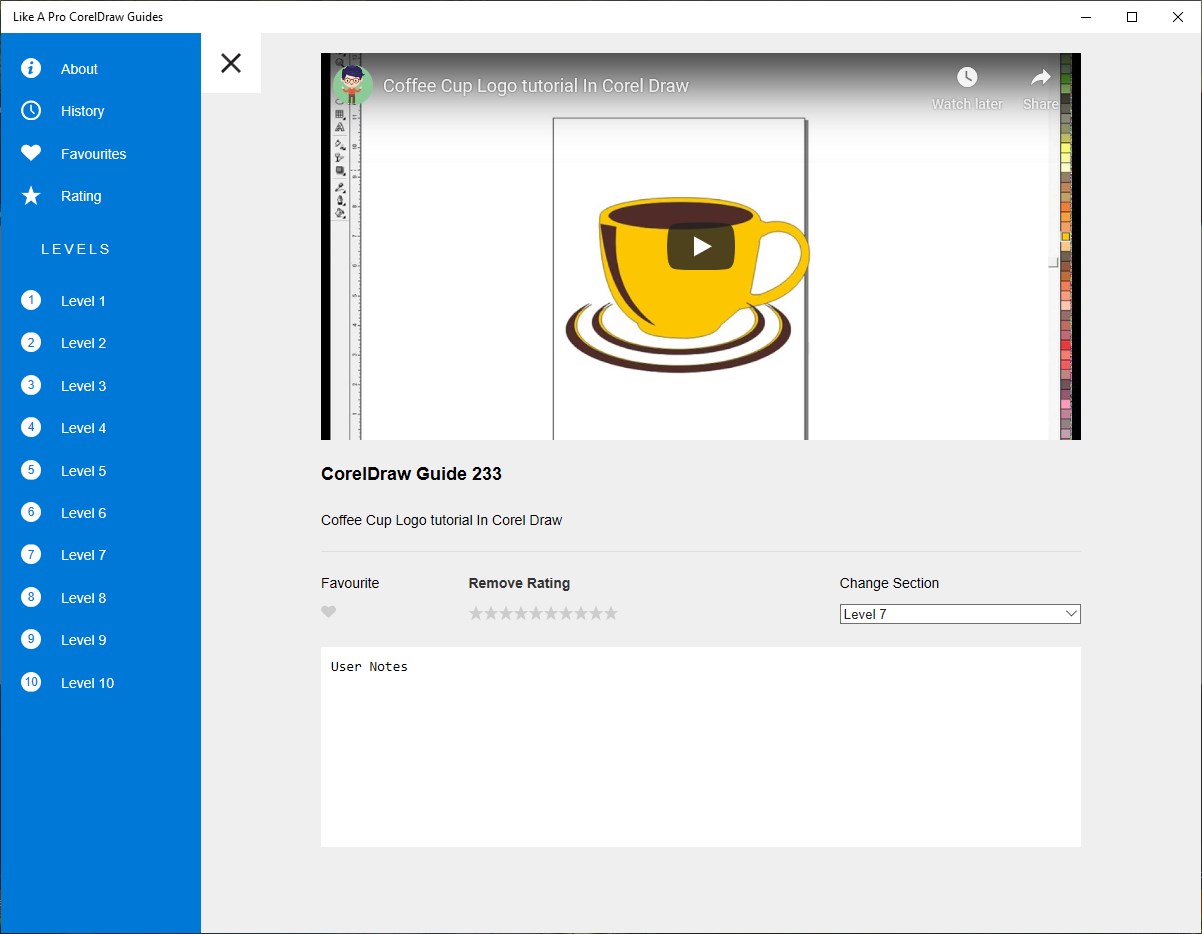The image size is (1202, 934).
Task: Click the Share arrow on video
Action: [x=1041, y=78]
